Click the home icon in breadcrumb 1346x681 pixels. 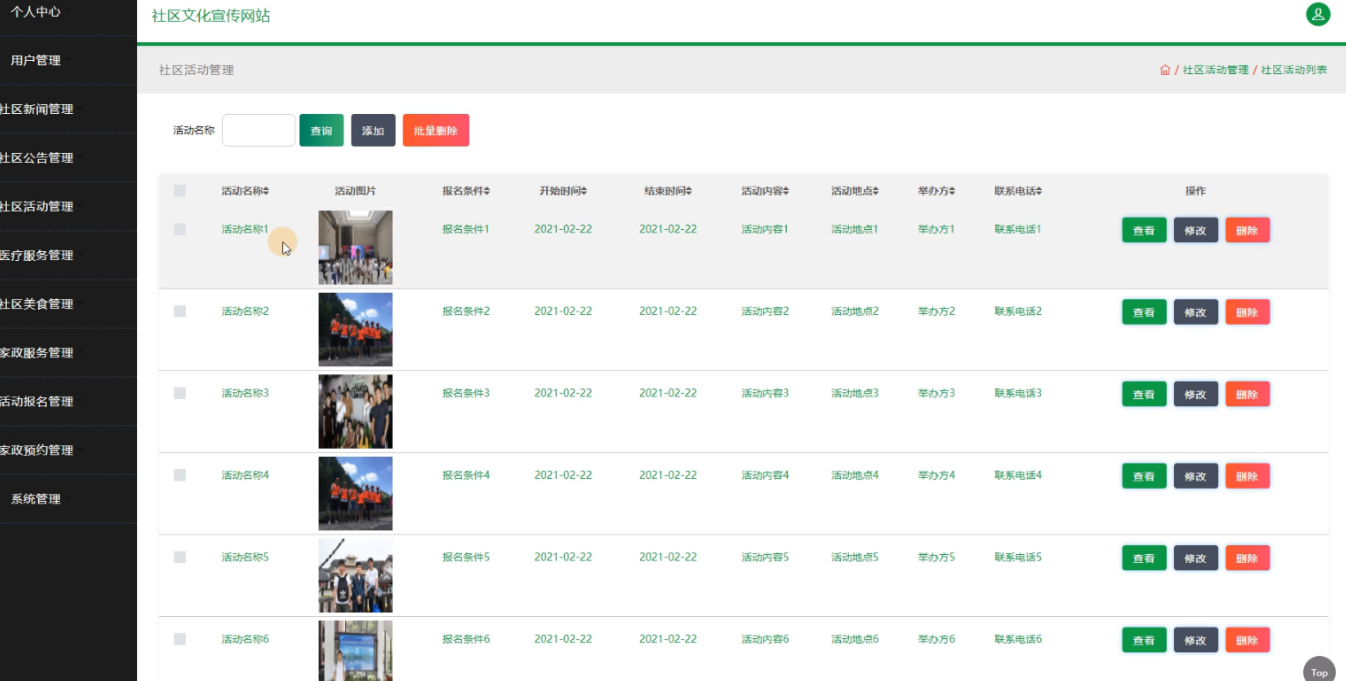1165,70
